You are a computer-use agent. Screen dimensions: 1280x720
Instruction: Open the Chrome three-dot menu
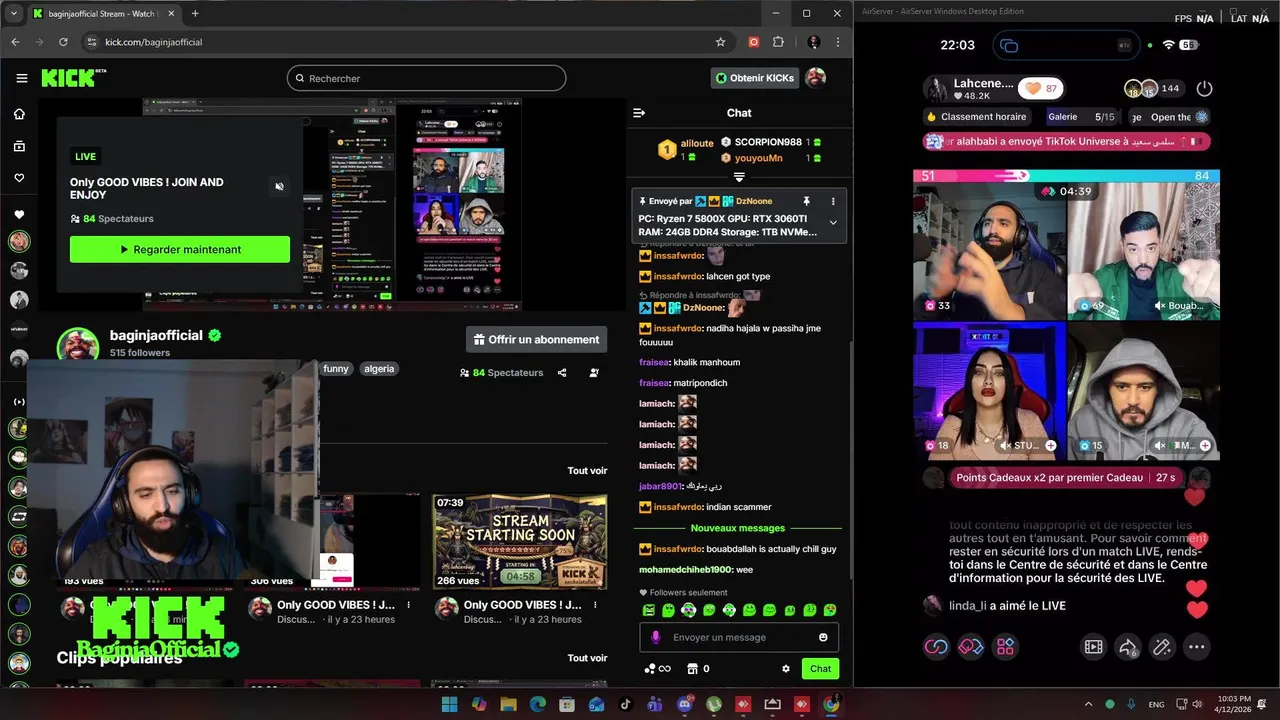838,42
